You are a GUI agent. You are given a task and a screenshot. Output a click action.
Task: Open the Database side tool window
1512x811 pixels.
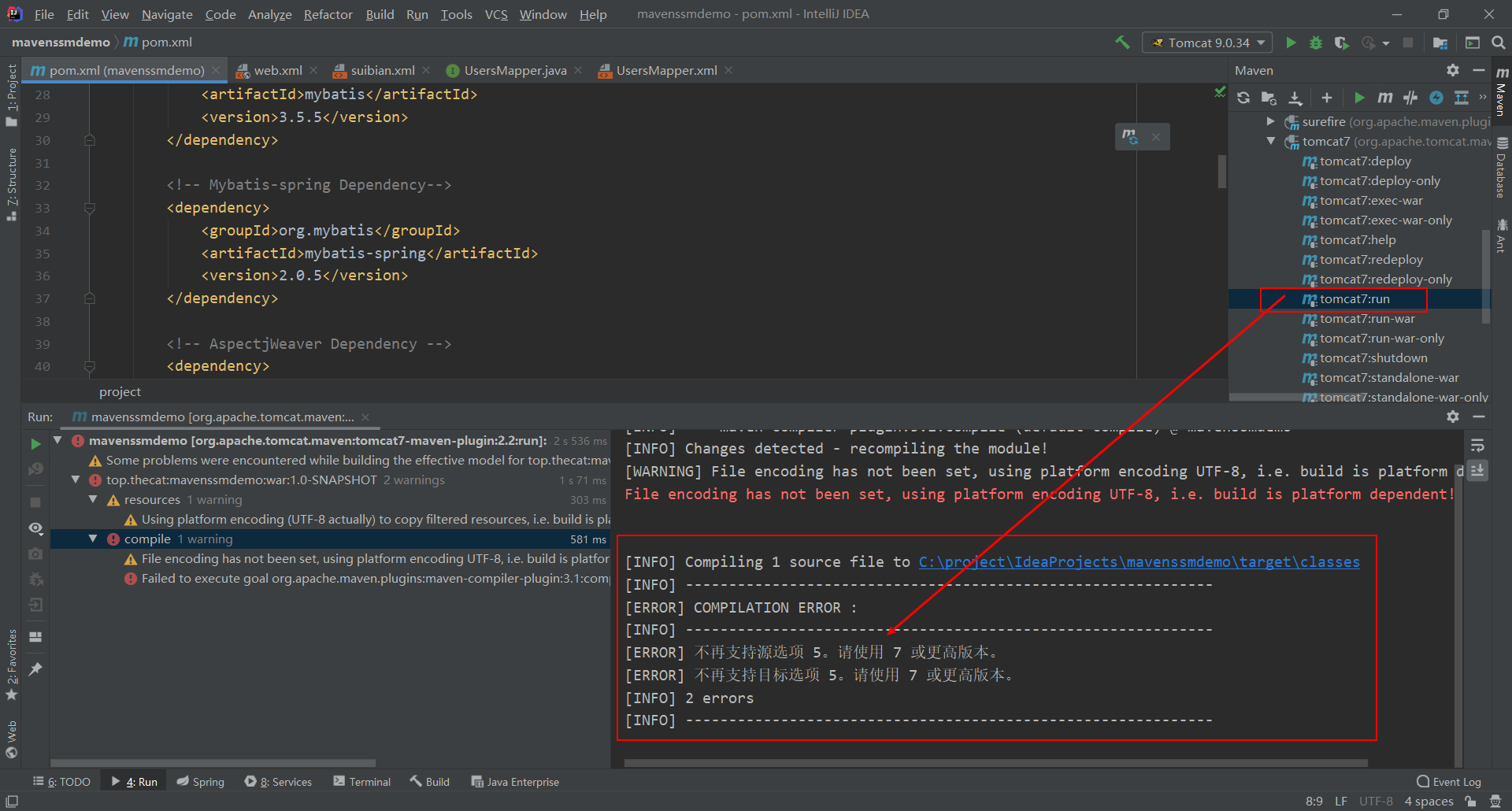tap(1502, 168)
